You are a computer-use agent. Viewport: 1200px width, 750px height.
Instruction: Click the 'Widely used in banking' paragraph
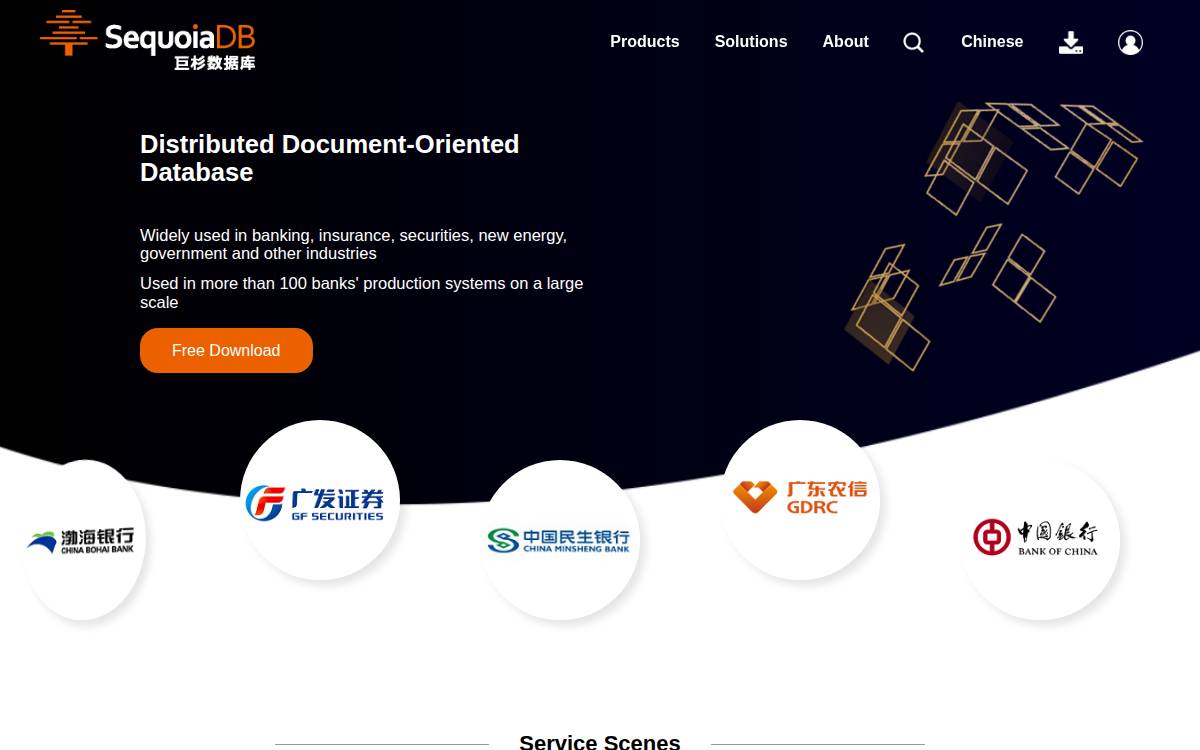(353, 244)
